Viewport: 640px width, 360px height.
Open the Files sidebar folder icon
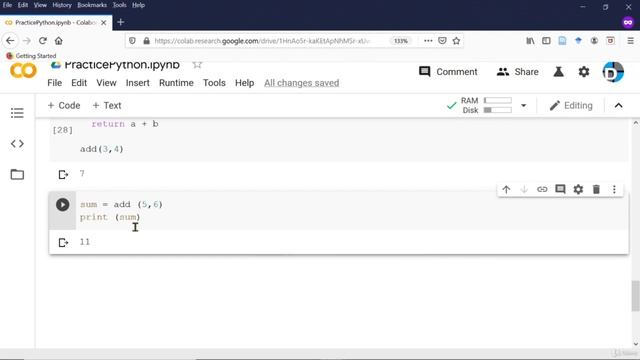tap(17, 175)
